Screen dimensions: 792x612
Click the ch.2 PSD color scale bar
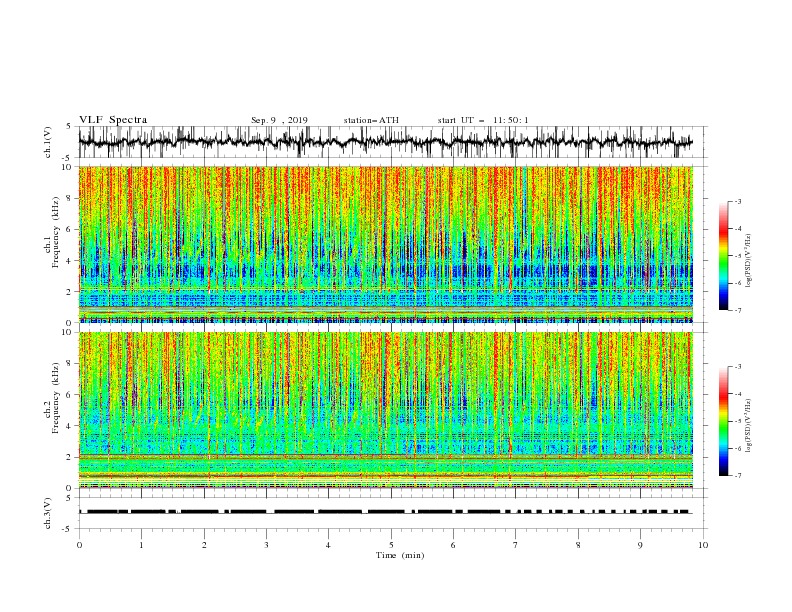pos(723,421)
